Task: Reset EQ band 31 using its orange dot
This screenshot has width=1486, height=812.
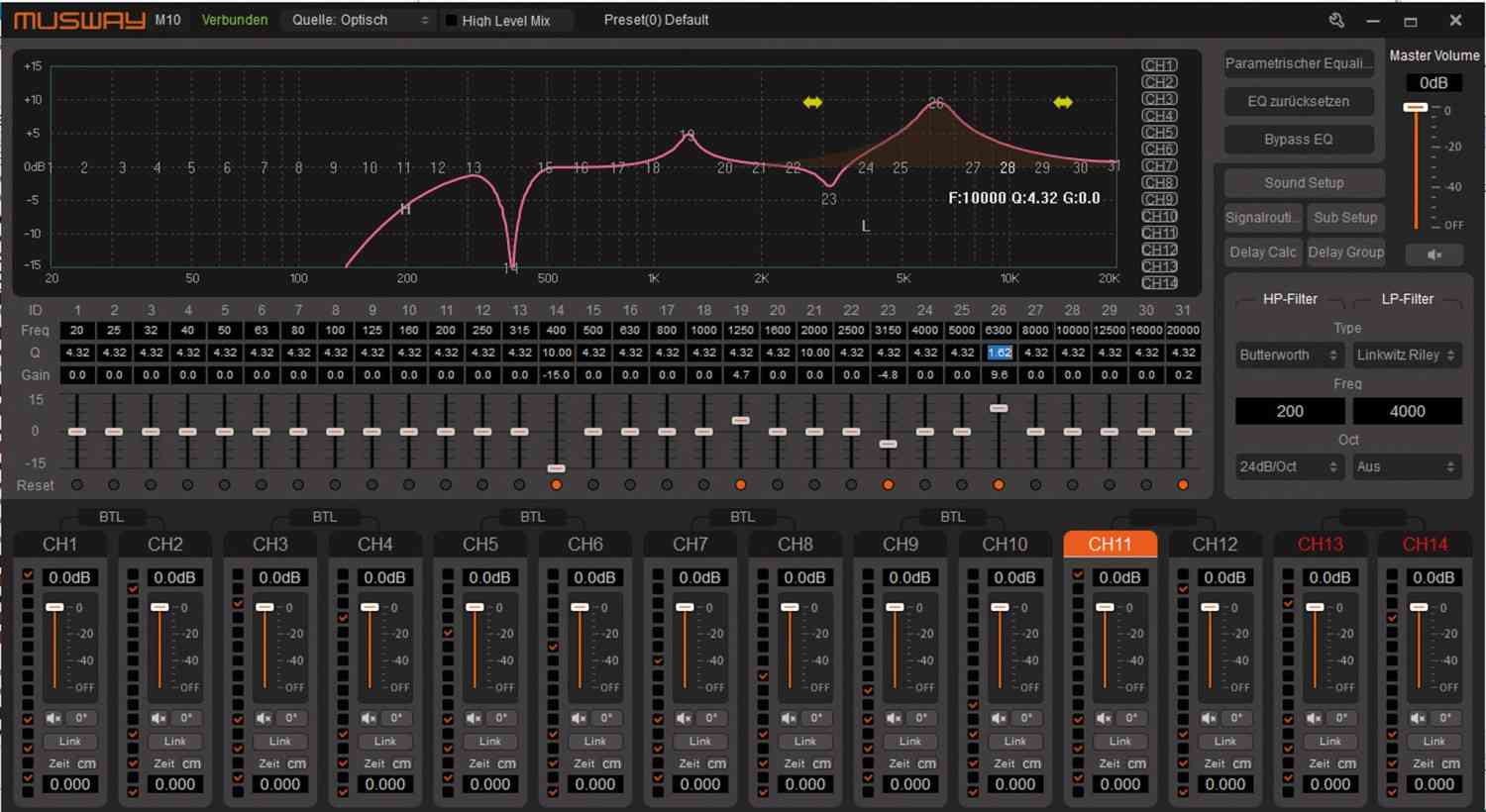Action: pos(1183,485)
